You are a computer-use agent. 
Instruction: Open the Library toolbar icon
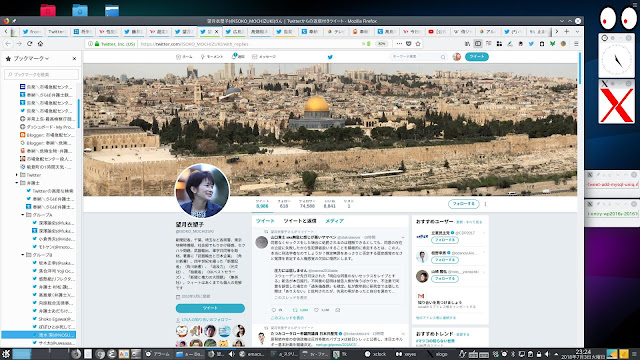tap(467, 44)
